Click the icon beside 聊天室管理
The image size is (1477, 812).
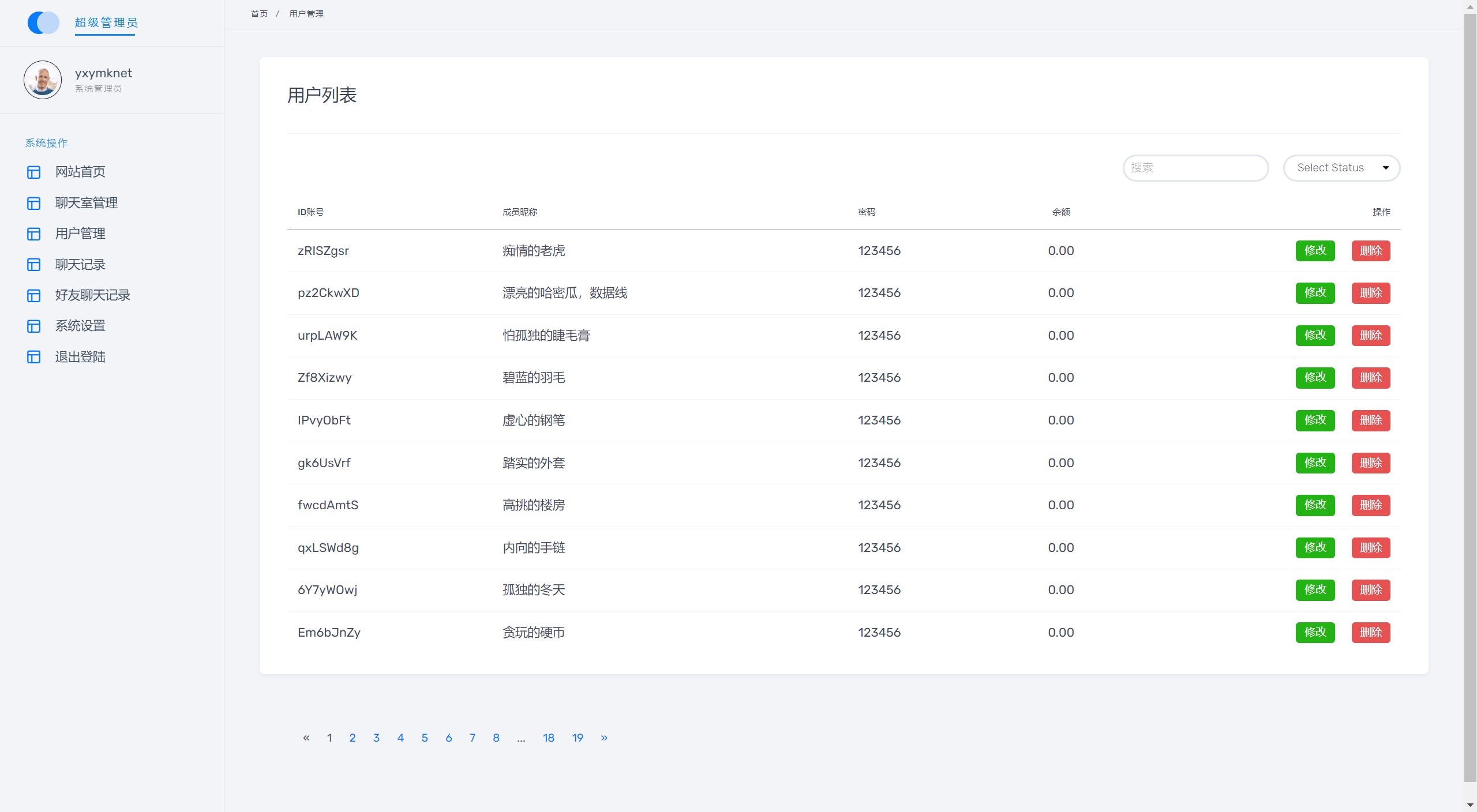(x=34, y=203)
